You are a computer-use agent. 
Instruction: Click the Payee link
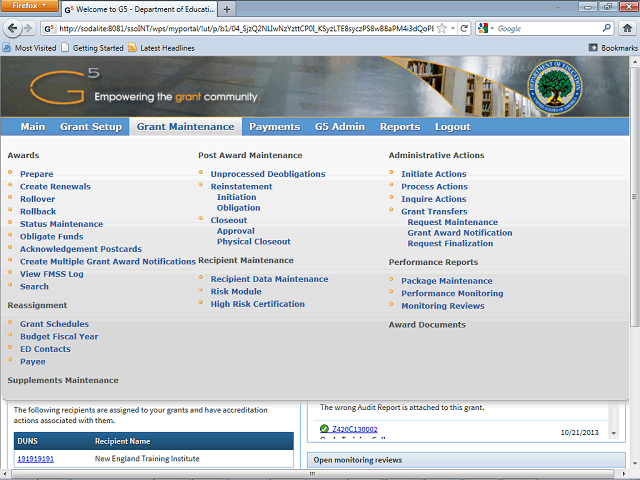coord(33,362)
